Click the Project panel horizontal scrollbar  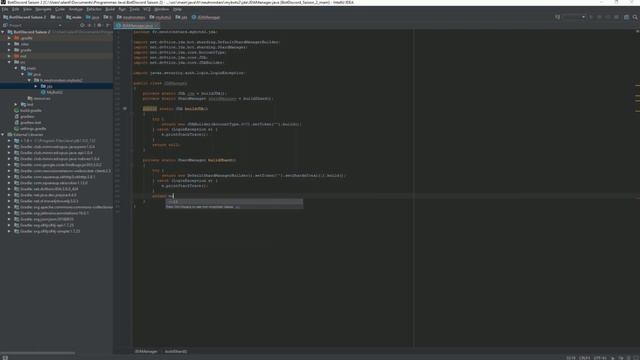[x=38, y=353]
